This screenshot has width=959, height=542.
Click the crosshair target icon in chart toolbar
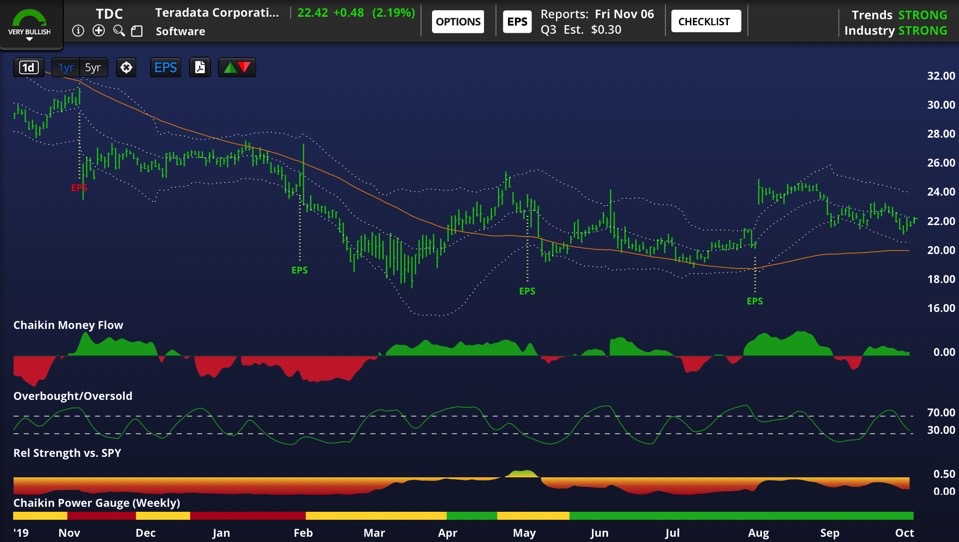(x=126, y=68)
